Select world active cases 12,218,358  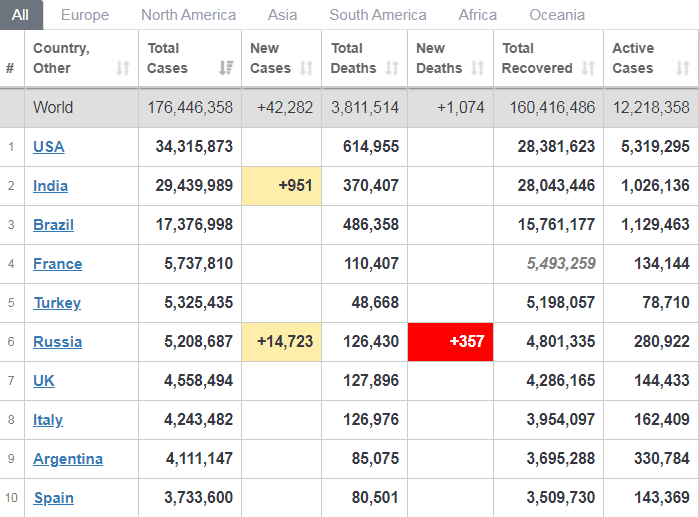coord(651,108)
